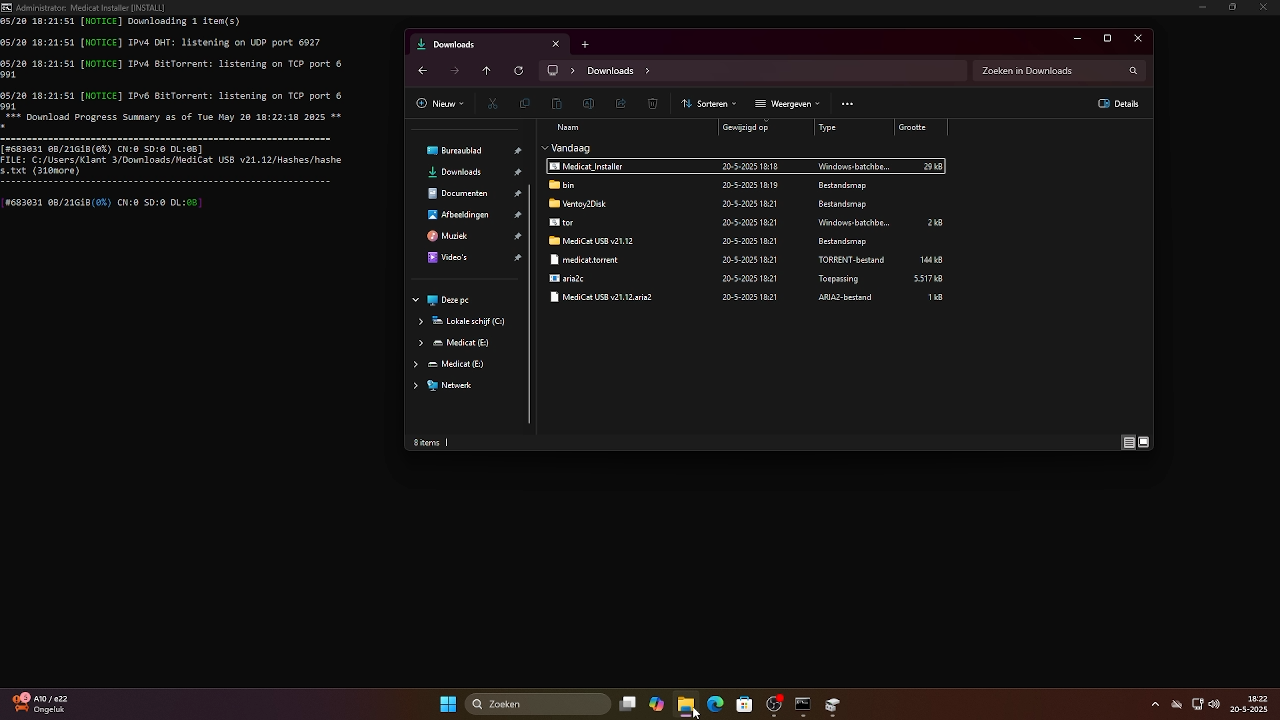Switch to the command prompt taskbar icon

(802, 704)
